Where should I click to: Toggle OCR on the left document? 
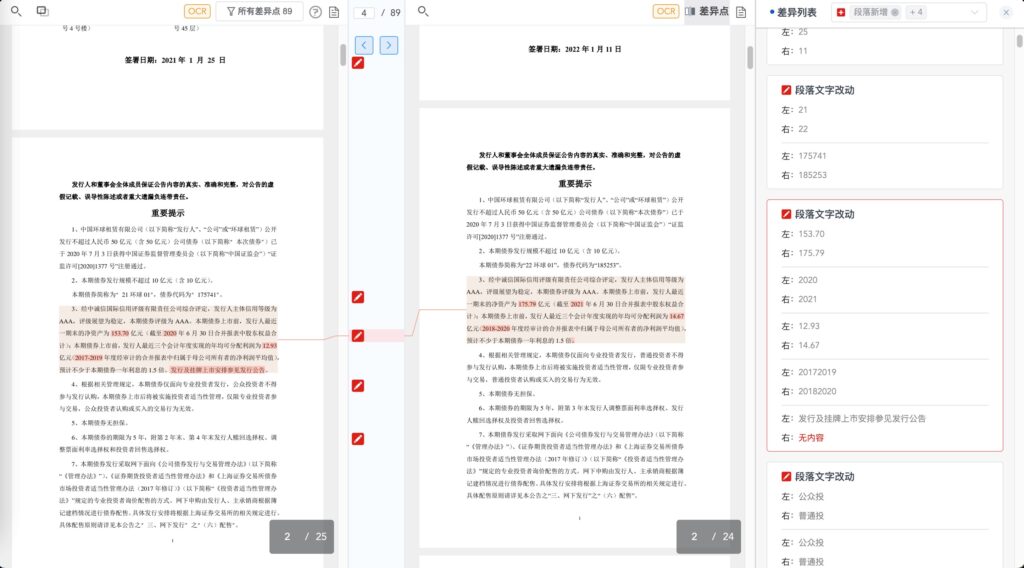pos(197,12)
